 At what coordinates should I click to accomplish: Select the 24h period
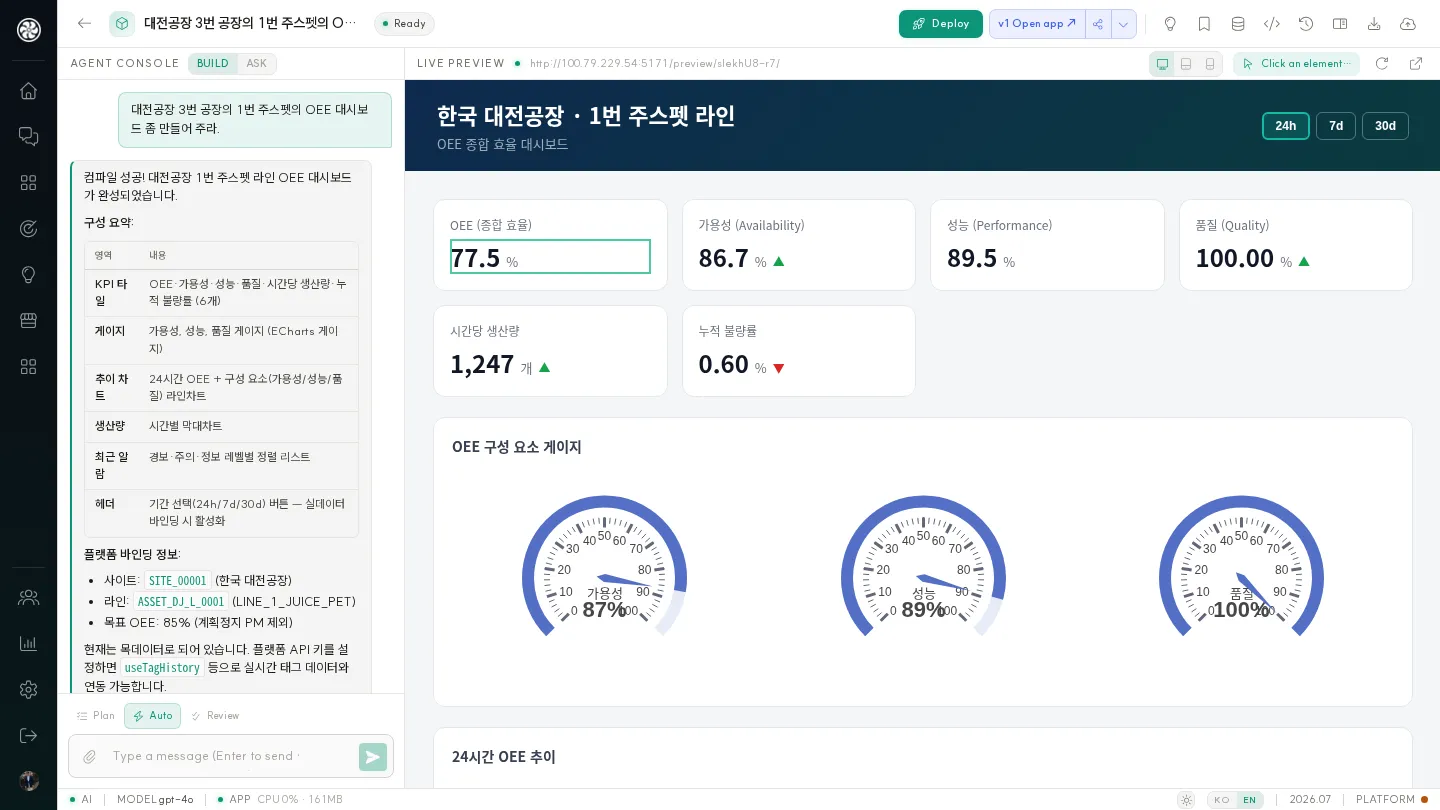(1286, 126)
